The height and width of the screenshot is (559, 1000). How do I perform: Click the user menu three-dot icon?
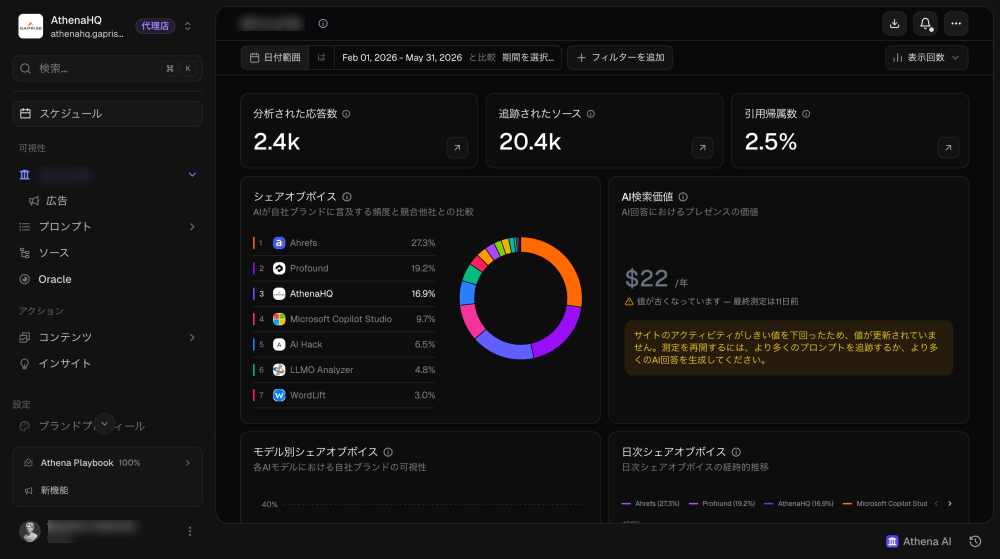pyautogui.click(x=189, y=531)
